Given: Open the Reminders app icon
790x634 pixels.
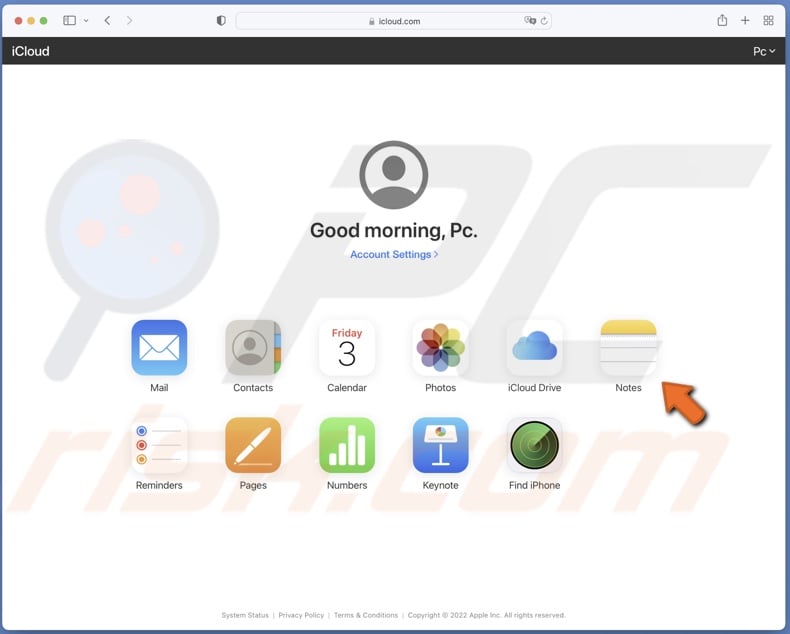Looking at the screenshot, I should 159,445.
